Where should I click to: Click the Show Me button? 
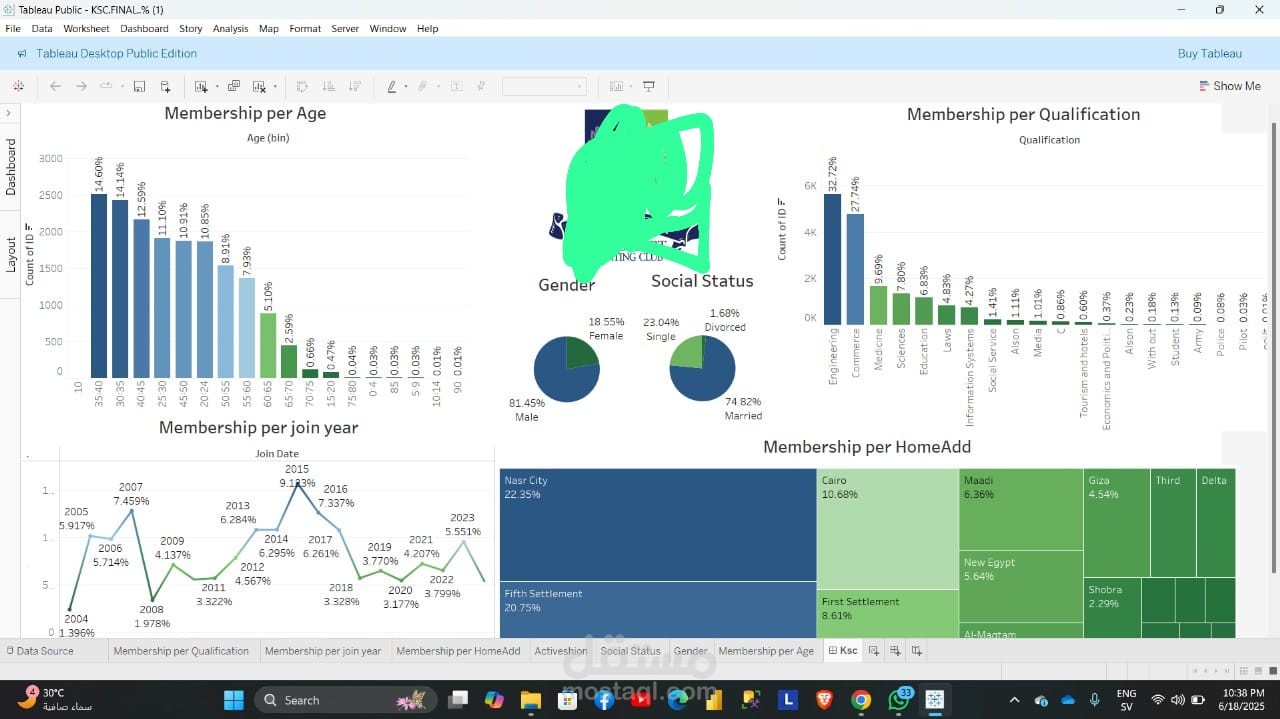tap(1230, 86)
